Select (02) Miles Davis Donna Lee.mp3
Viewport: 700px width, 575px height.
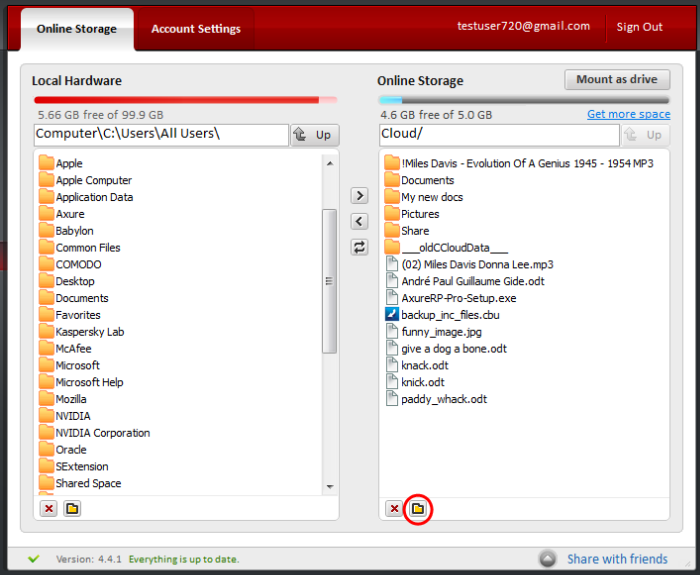(469, 264)
